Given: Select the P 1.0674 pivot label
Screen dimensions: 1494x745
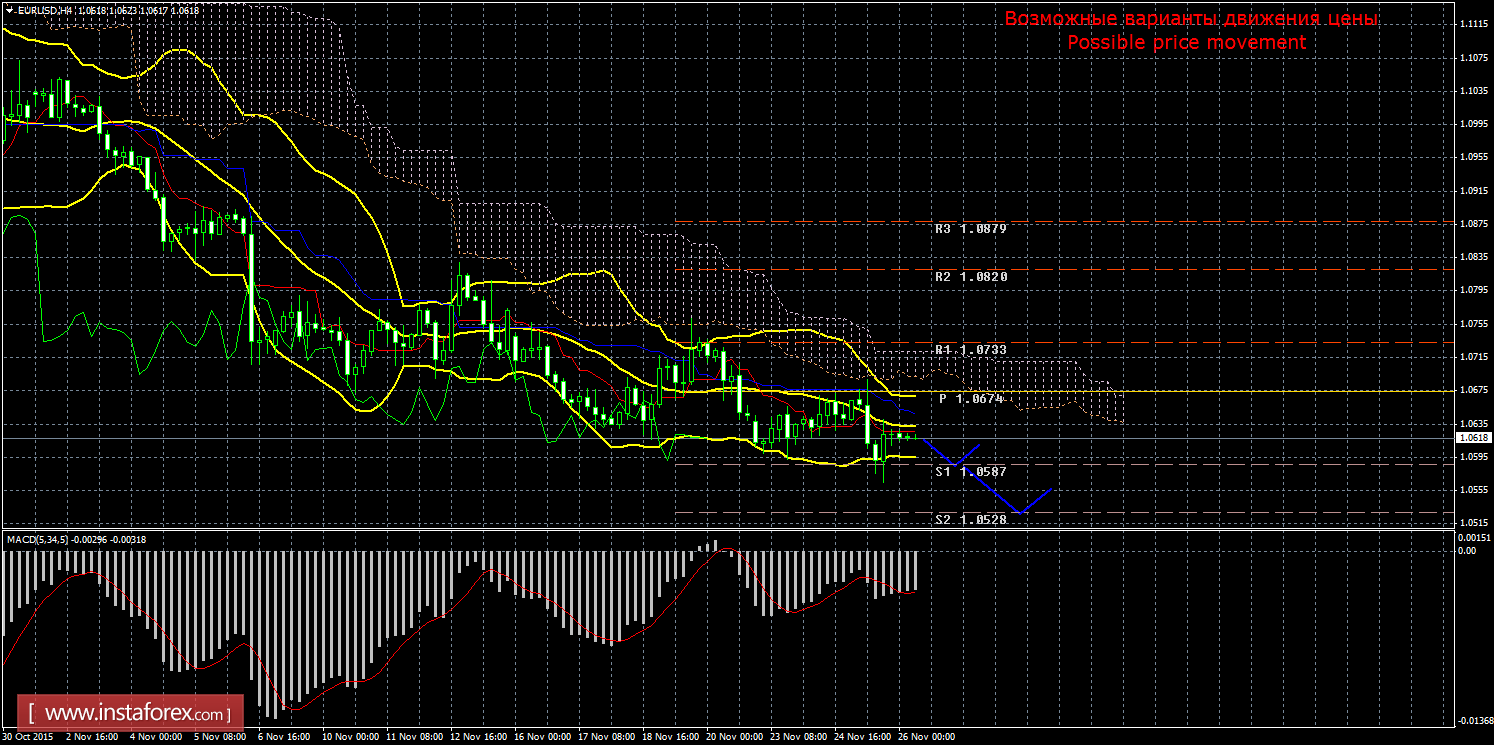Looking at the screenshot, I should click(x=971, y=399).
